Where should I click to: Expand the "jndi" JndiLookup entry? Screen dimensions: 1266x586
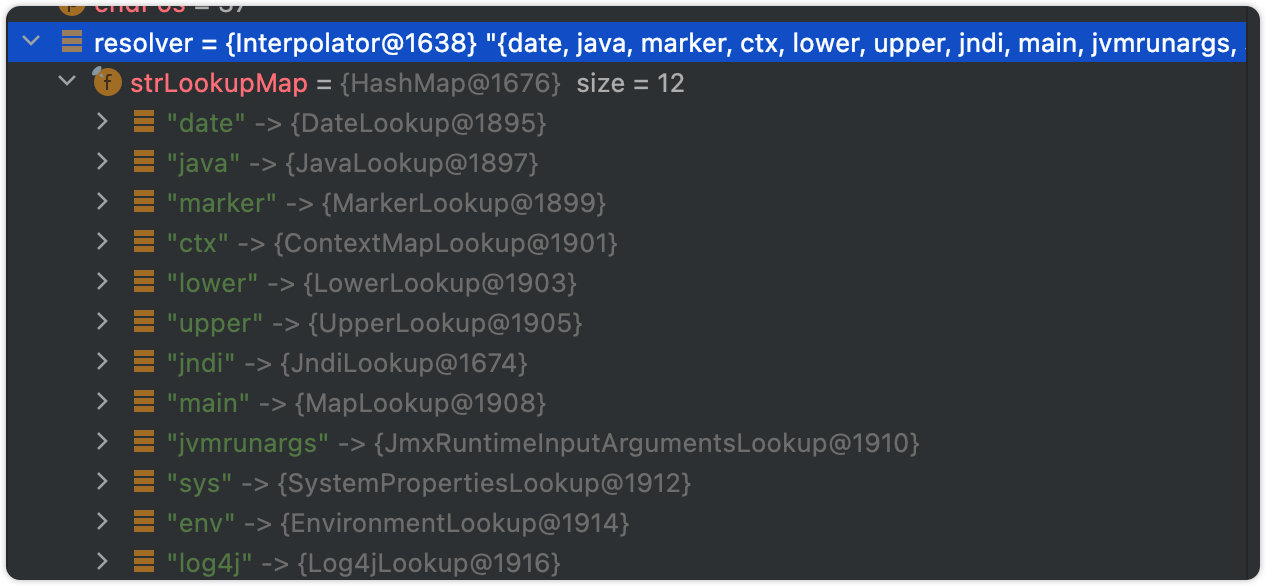click(x=102, y=362)
